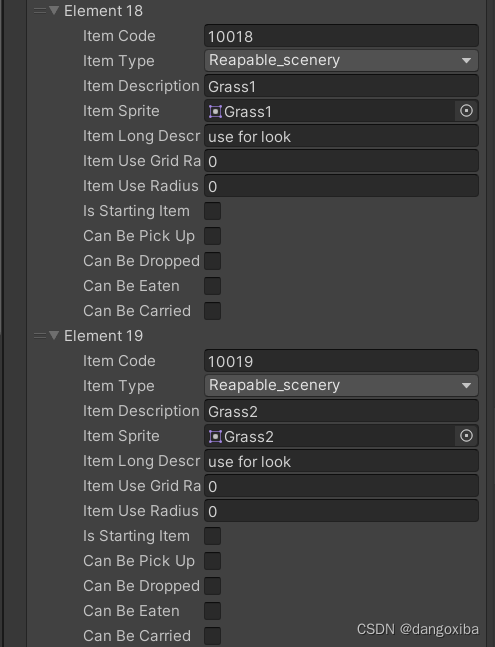Click the Grass2 sprite icon
This screenshot has height=647, width=495.
215,437
